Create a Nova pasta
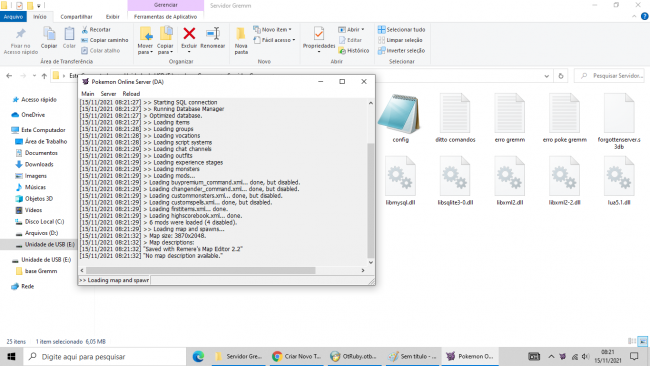The image size is (650, 366). 241,41
